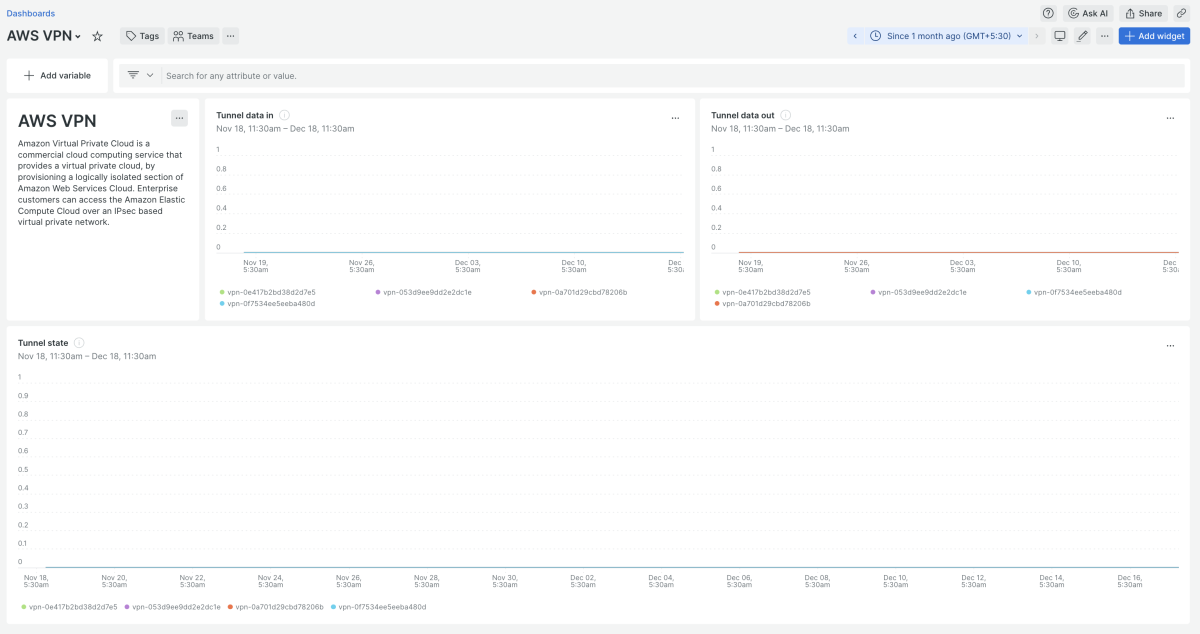Open Tunnel data in widget options menu
This screenshot has width=1200, height=634.
coord(675,118)
